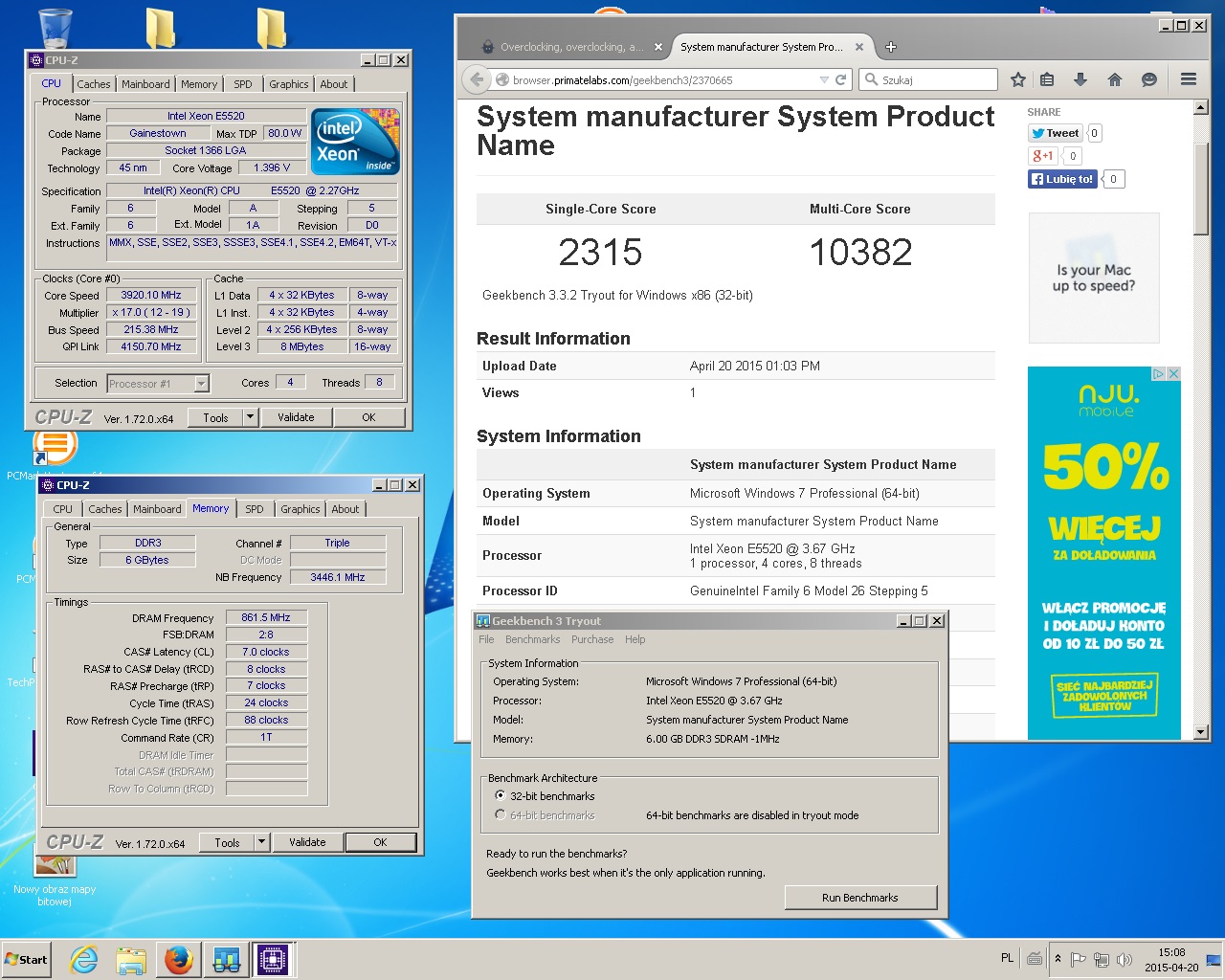Open About tab in top CPU-Z window
This screenshot has height=980, width=1225.
[x=334, y=84]
